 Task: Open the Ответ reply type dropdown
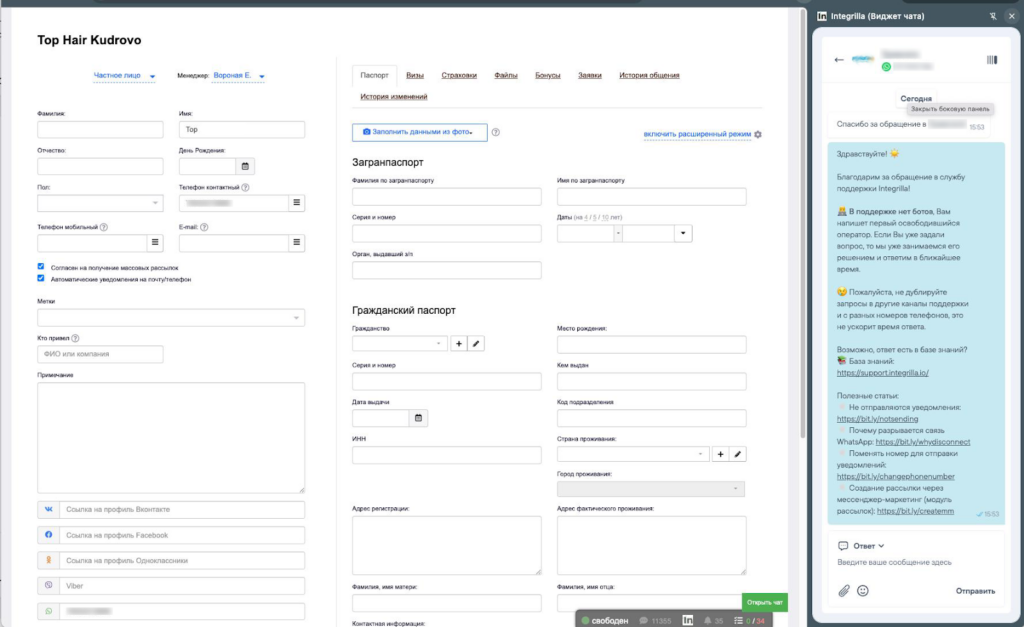(862, 546)
